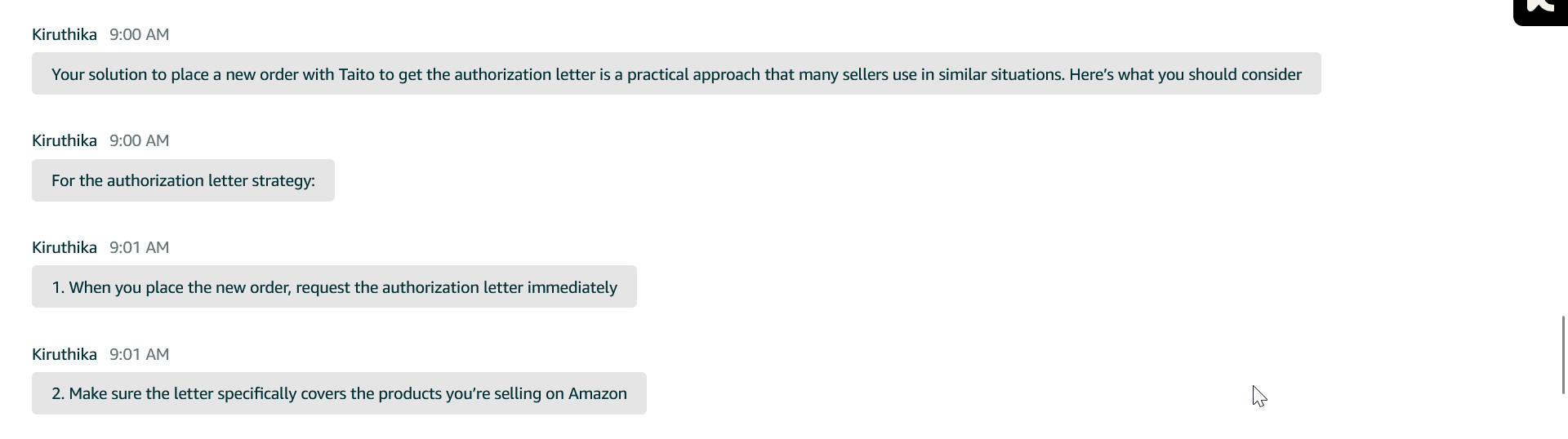1568x439 pixels.
Task: Click the Kiruthika name above the first message
Action: coord(65,34)
